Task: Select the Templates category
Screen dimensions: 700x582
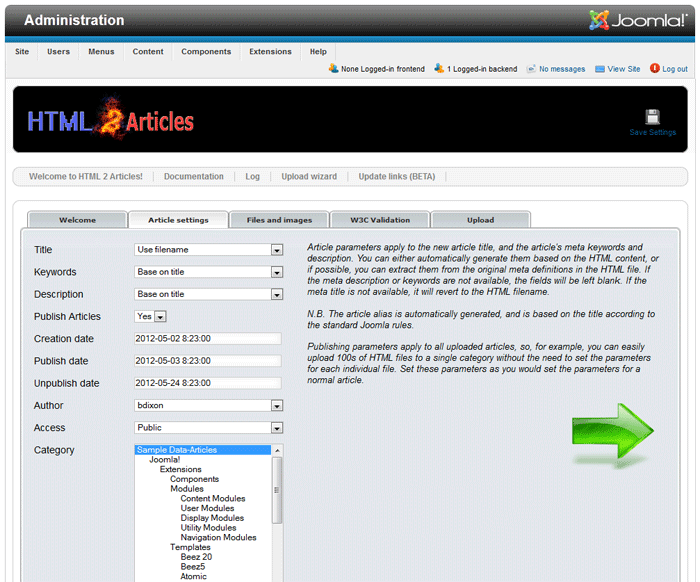Action: pos(190,547)
